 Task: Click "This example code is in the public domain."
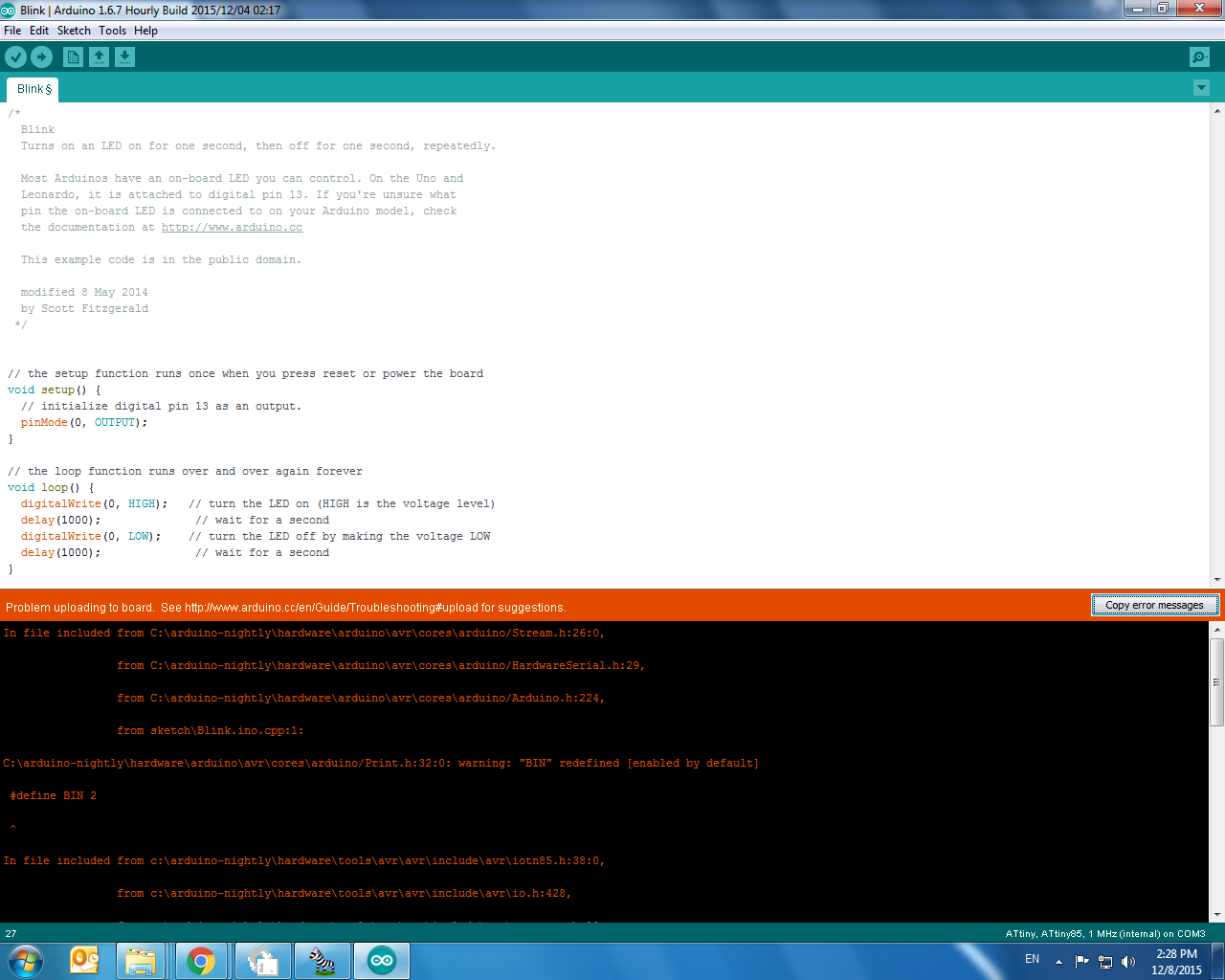[161, 260]
